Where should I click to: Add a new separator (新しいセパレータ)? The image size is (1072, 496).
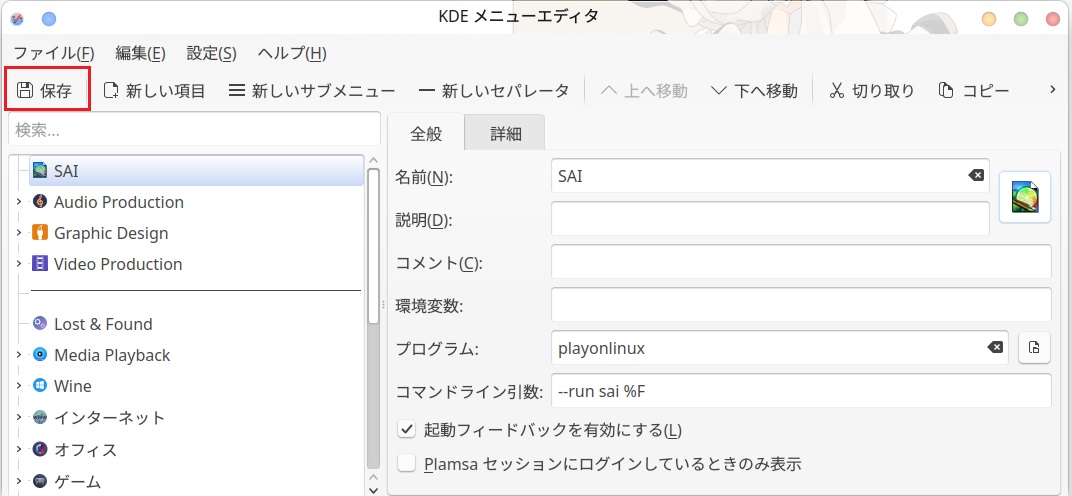pos(426,91)
